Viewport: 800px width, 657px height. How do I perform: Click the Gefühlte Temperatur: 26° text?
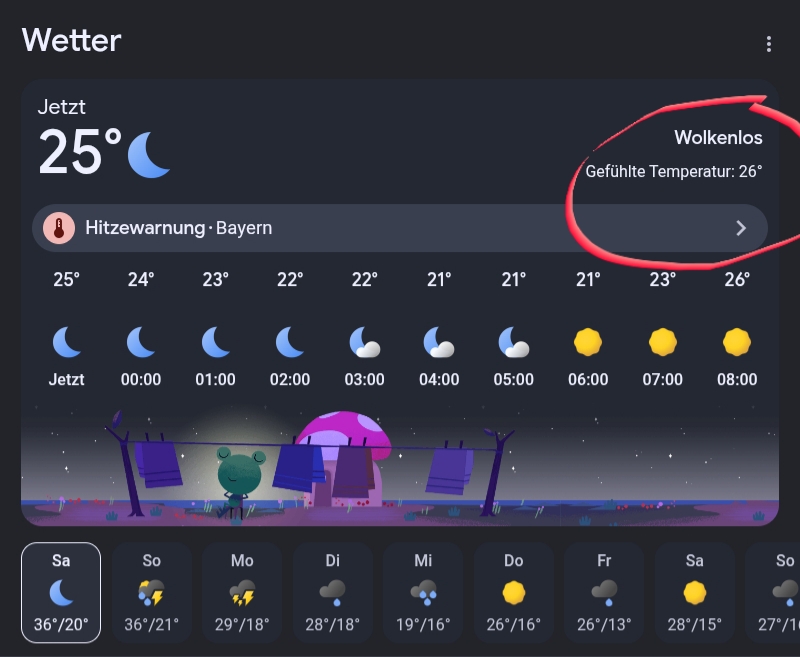pos(673,171)
